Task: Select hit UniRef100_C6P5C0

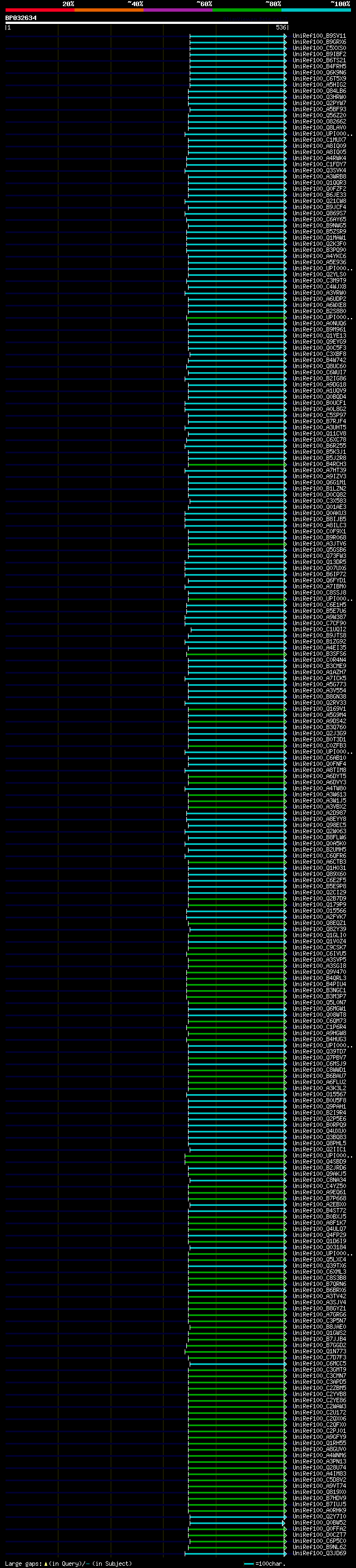Action: 319,1541
